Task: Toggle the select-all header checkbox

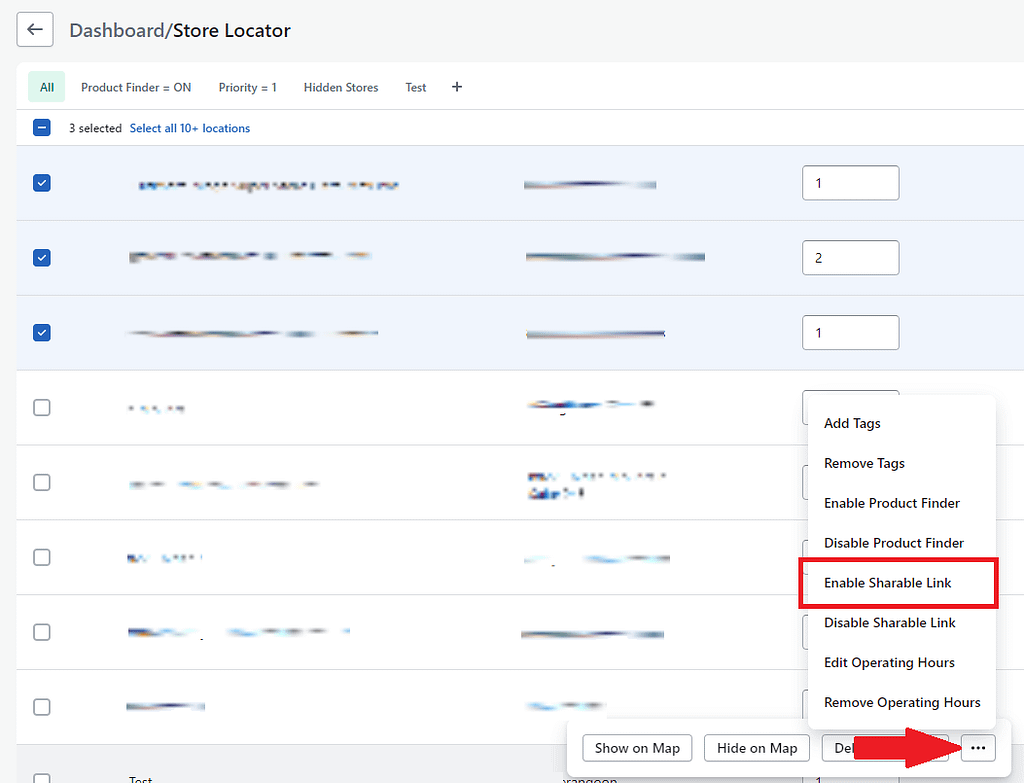Action: click(42, 128)
